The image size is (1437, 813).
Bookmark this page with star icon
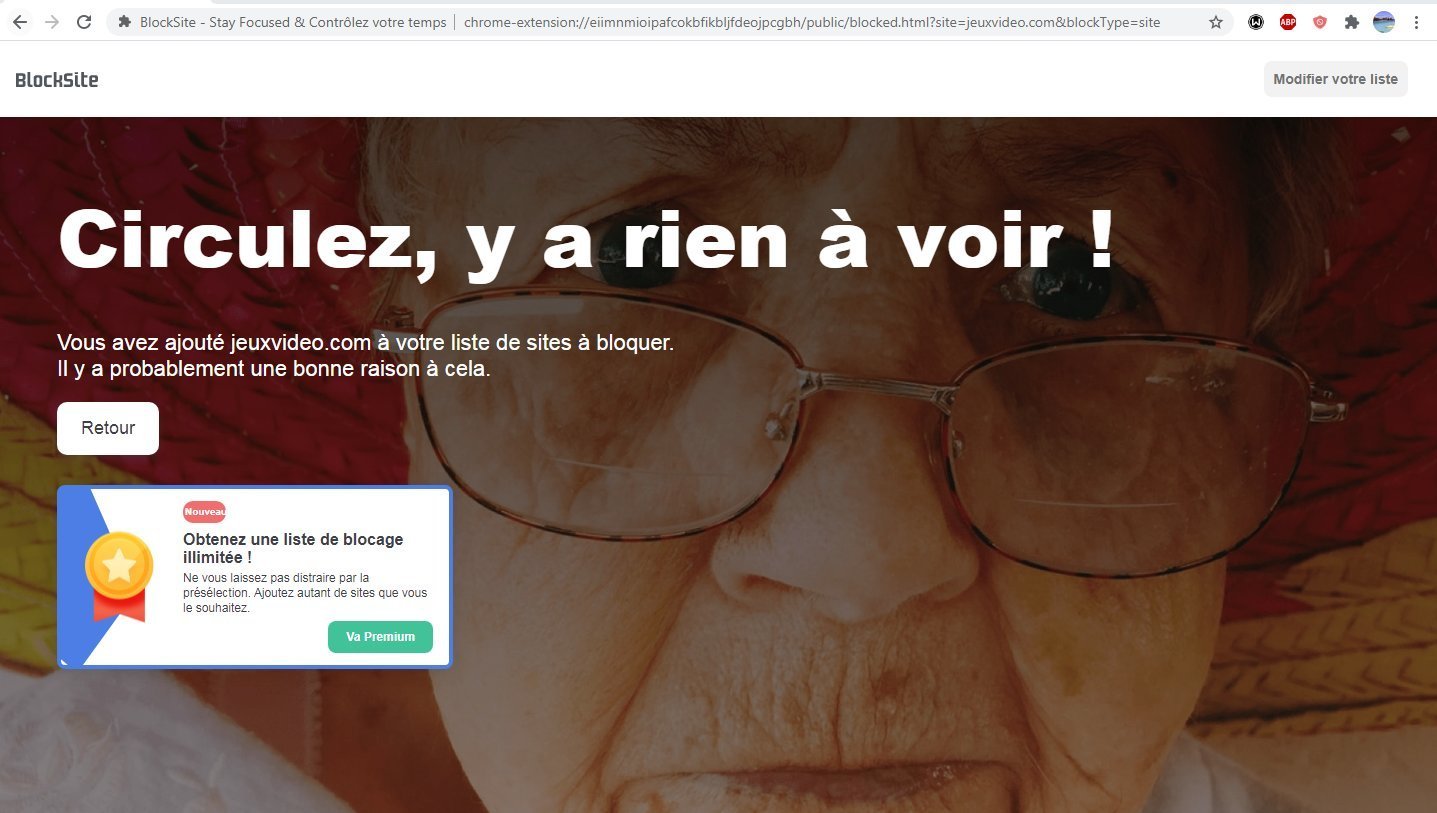pyautogui.click(x=1216, y=22)
